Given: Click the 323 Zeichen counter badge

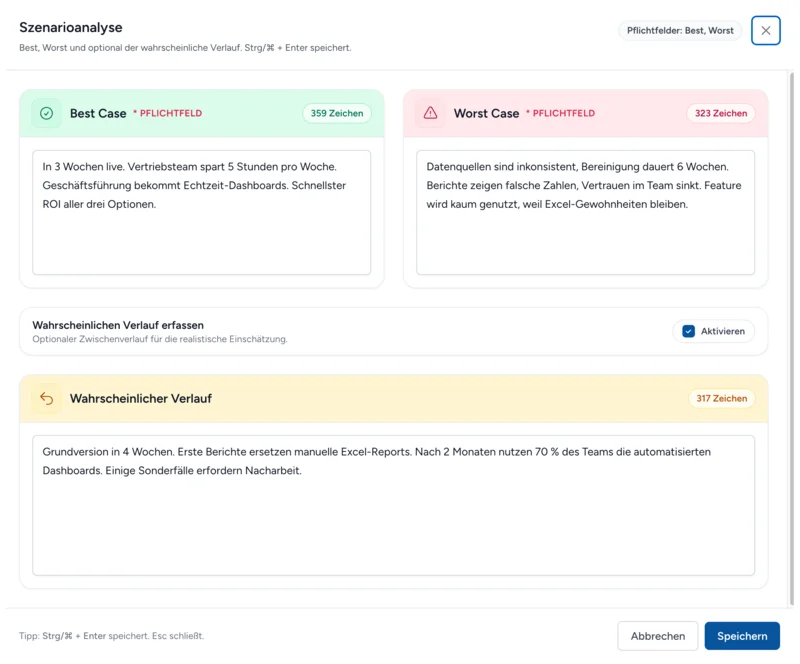Looking at the screenshot, I should point(720,113).
